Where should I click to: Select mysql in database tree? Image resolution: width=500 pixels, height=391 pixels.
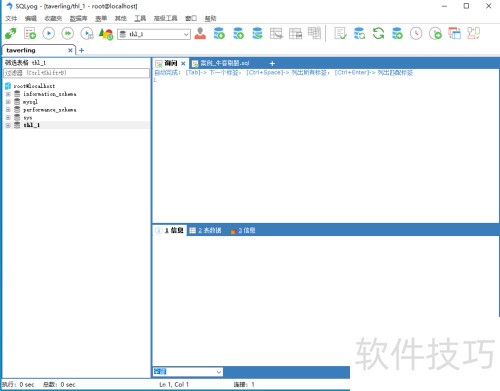point(30,102)
